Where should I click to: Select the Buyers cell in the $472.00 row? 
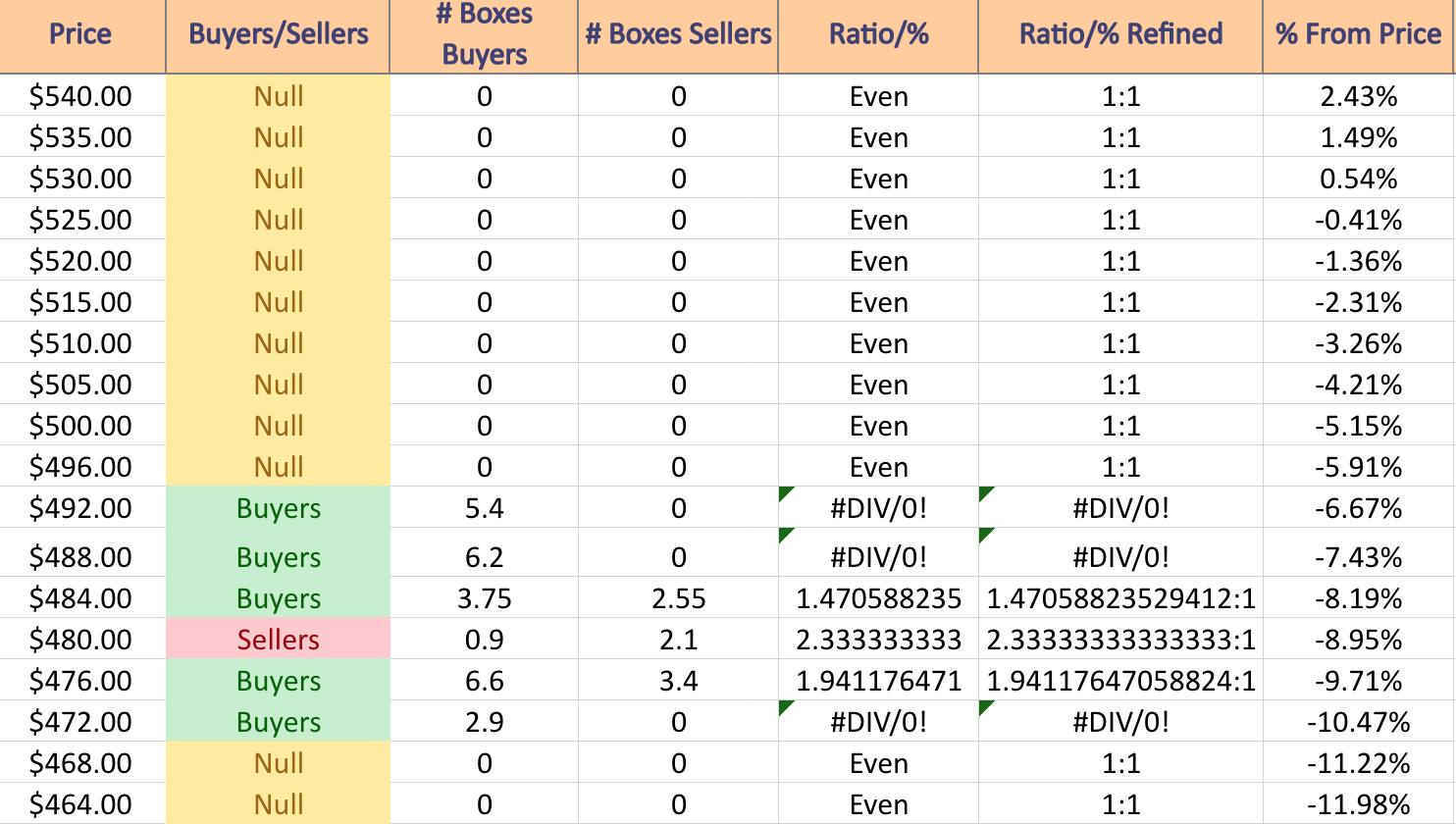point(278,721)
